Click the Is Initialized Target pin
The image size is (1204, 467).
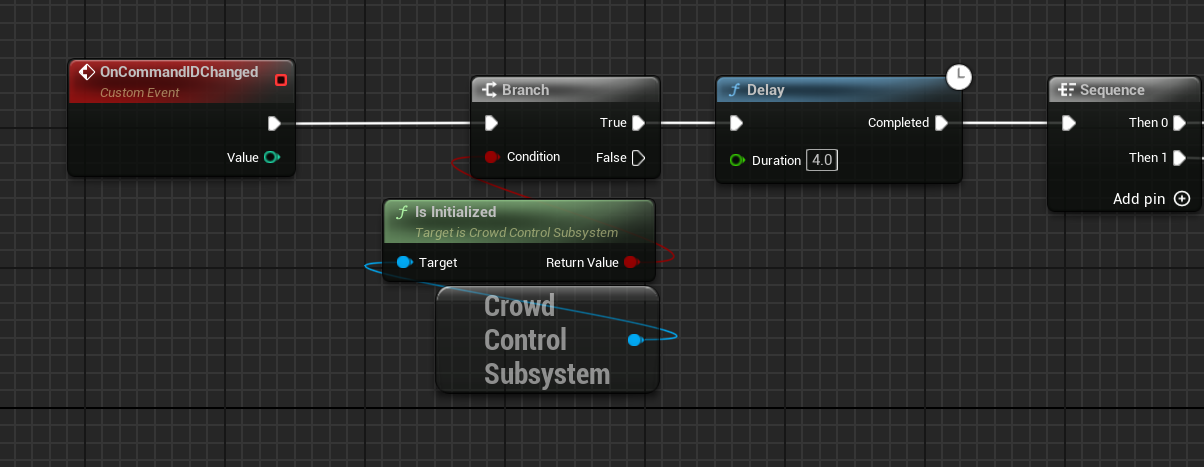[x=403, y=263]
